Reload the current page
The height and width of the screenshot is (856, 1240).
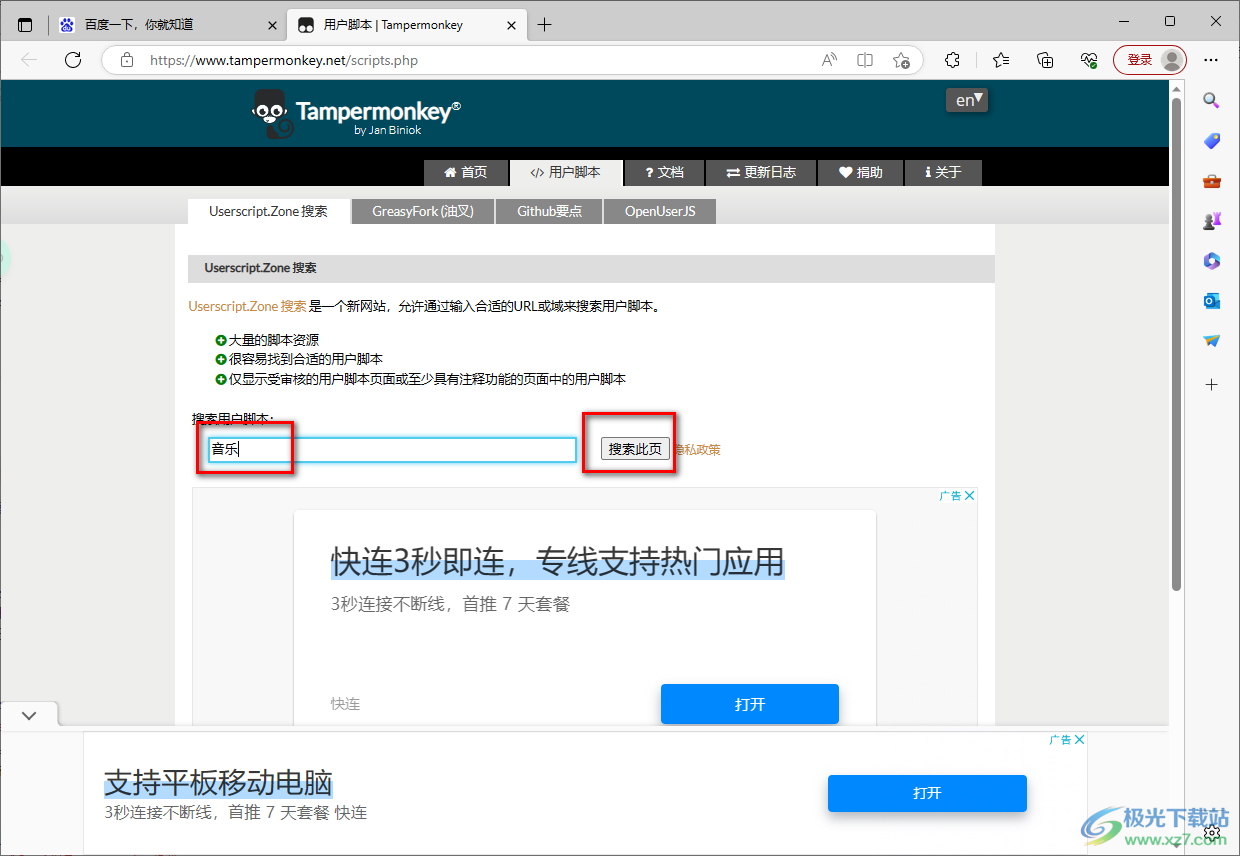point(73,60)
